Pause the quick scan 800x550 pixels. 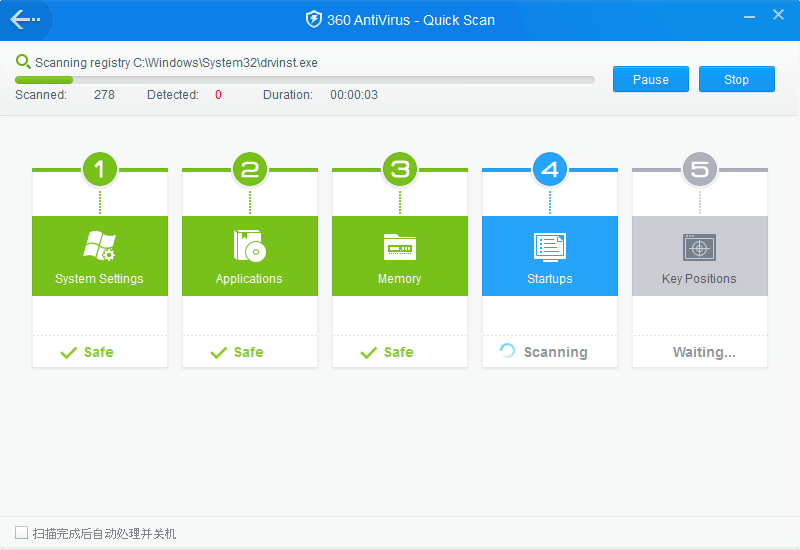(651, 79)
